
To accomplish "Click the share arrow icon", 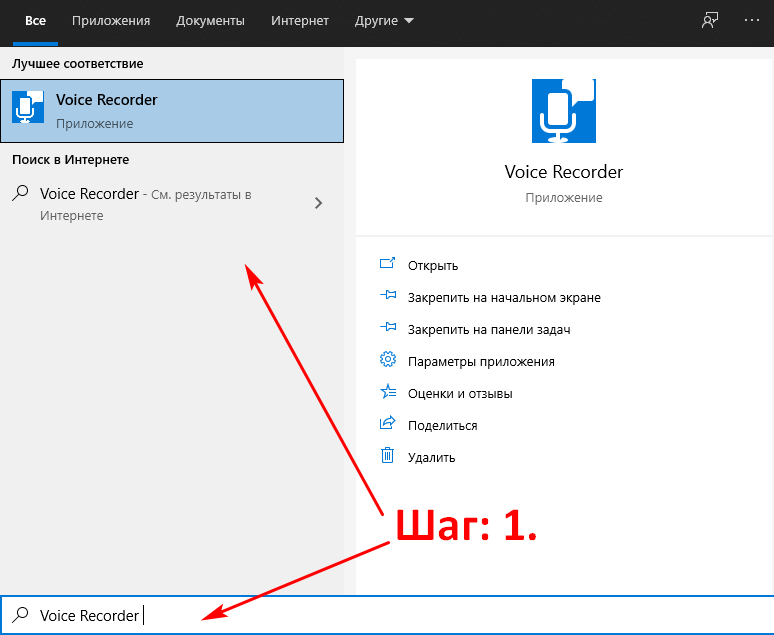I will point(387,423).
